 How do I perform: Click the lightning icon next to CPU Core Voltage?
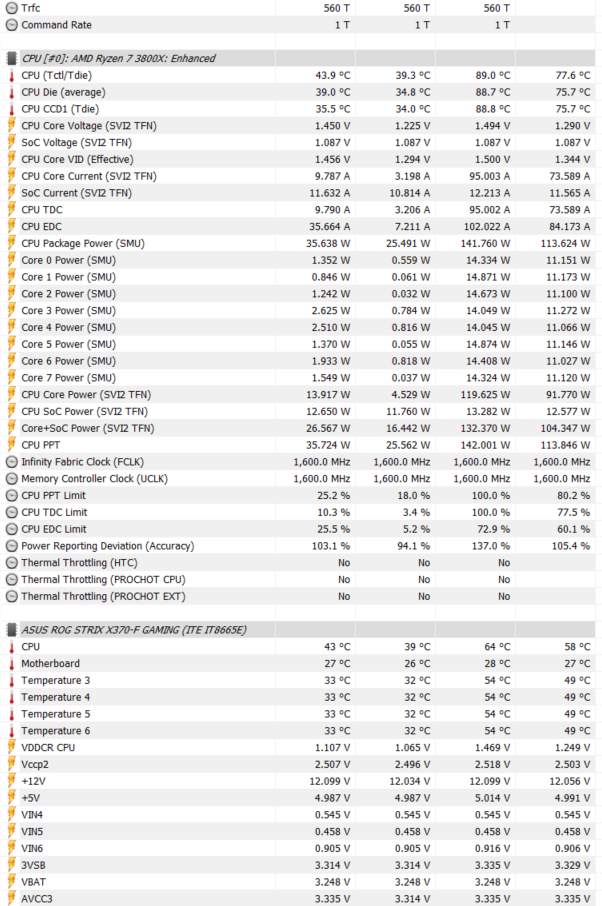point(11,126)
